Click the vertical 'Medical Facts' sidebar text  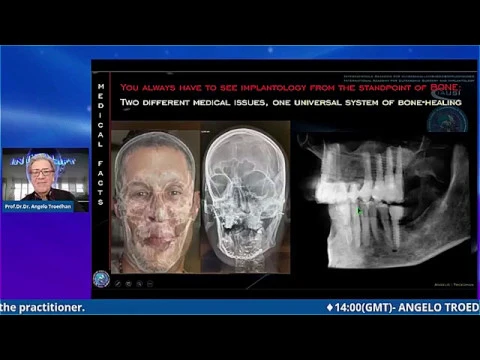[x=101, y=144]
